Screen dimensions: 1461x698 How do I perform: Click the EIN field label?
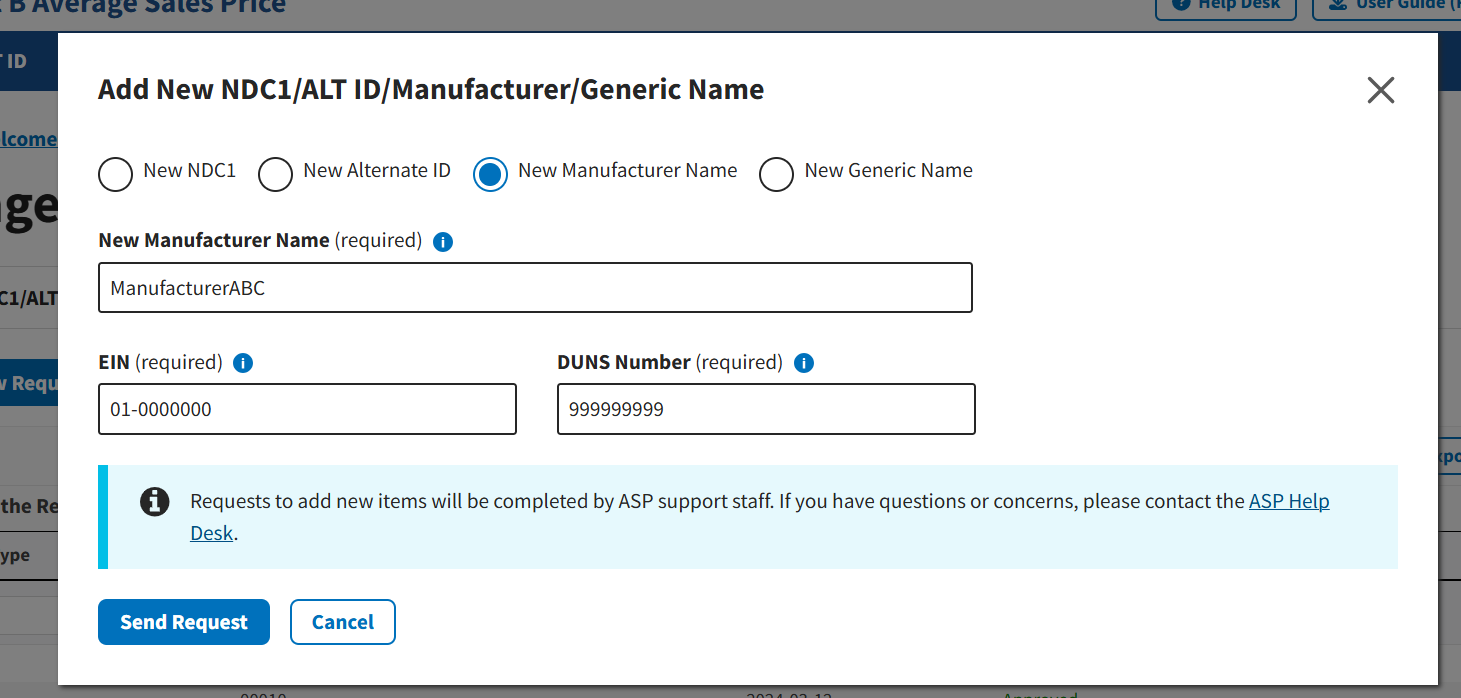(114, 362)
